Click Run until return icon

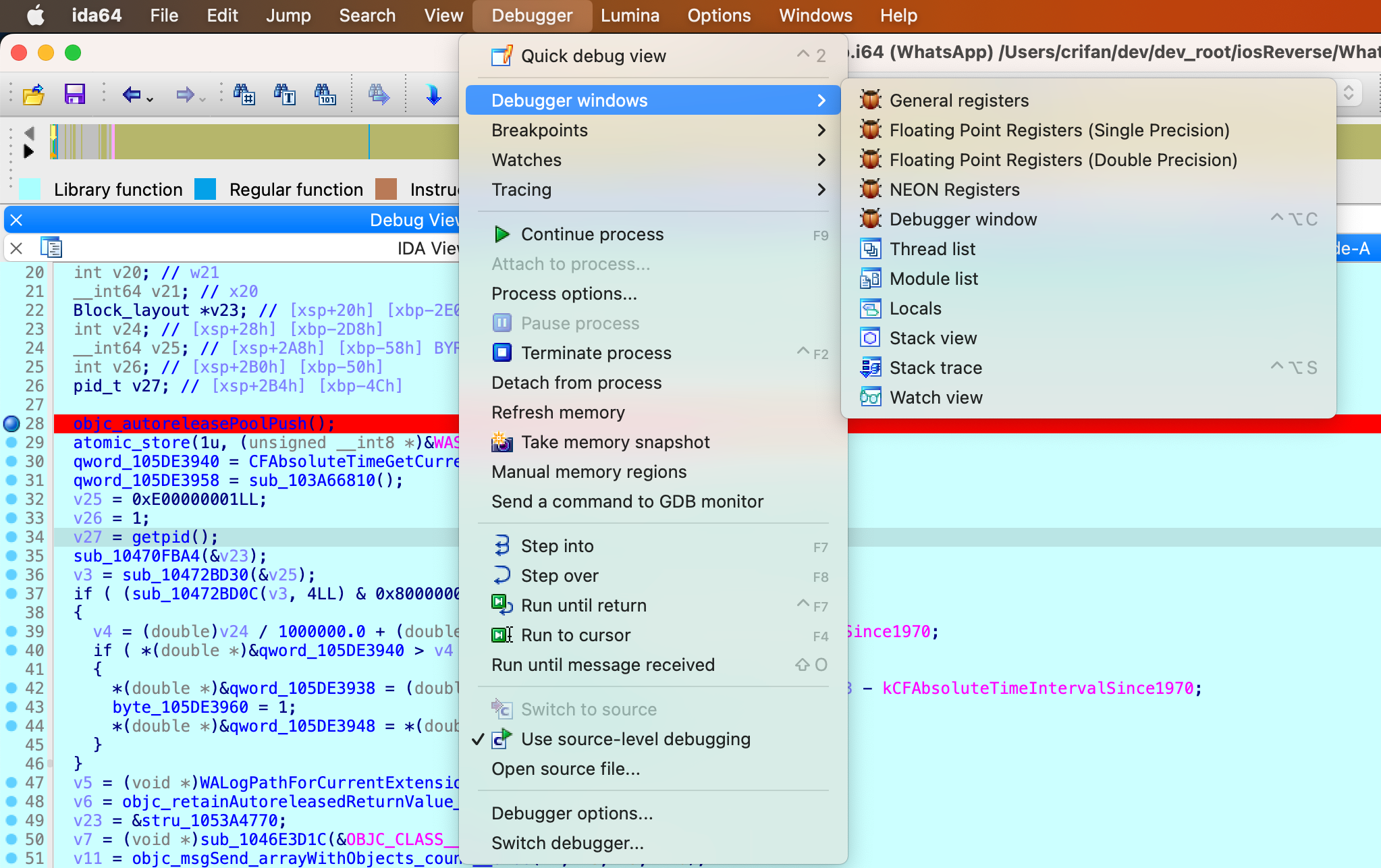(502, 605)
